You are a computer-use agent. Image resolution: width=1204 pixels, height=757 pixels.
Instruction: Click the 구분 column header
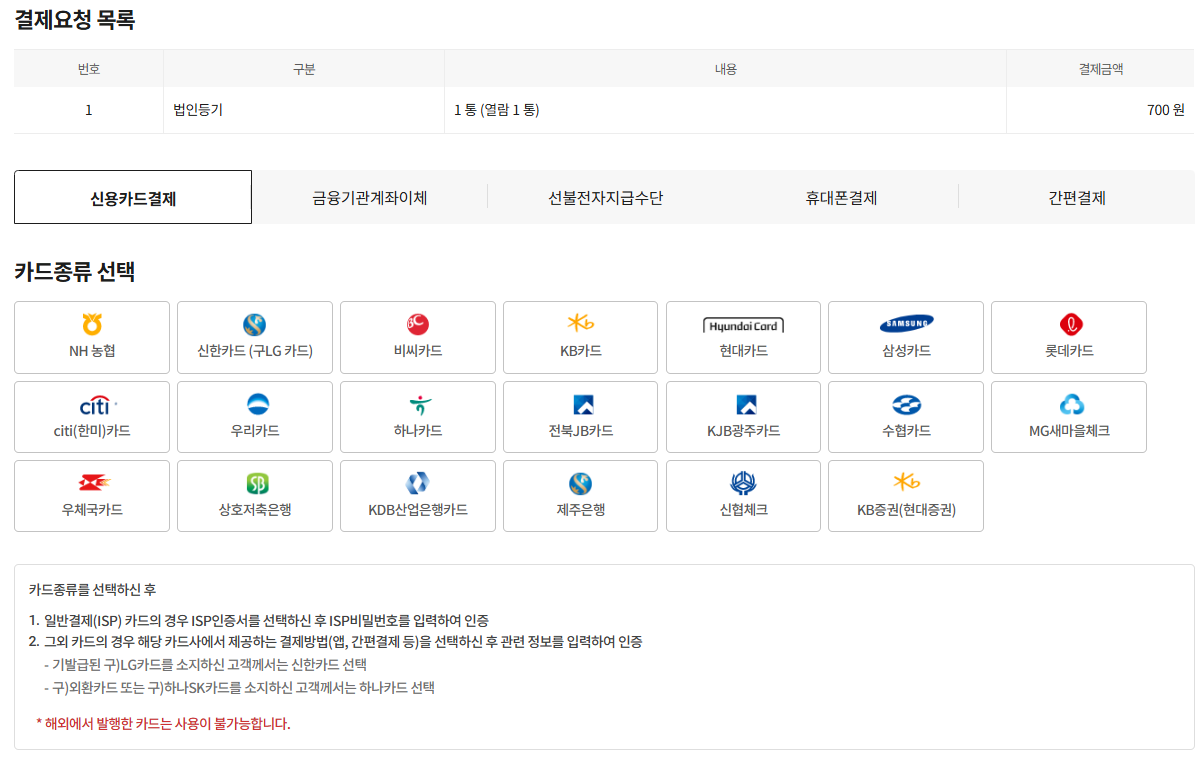point(304,69)
